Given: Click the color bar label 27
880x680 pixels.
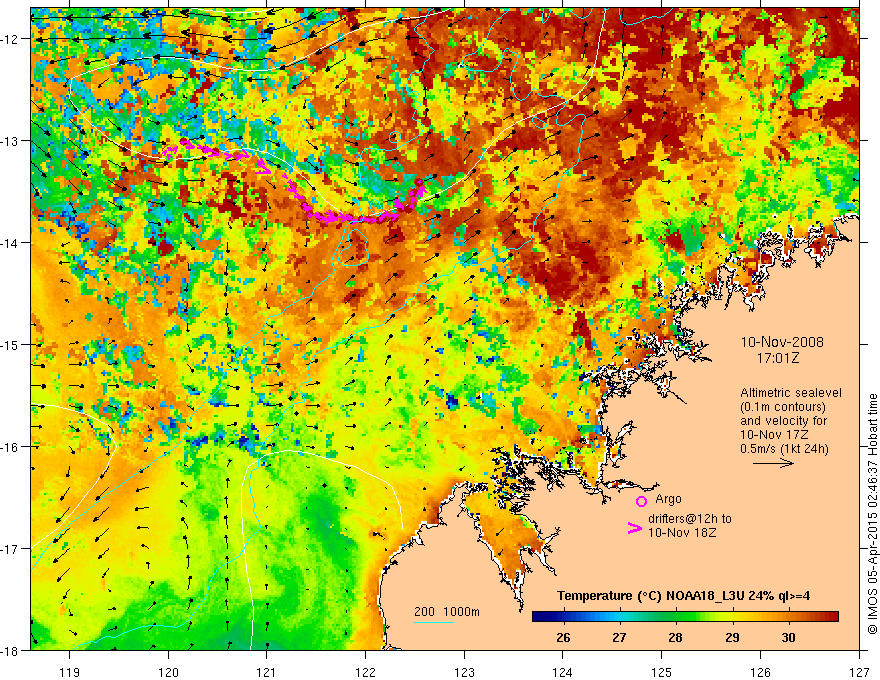Looking at the screenshot, I should pos(619,637).
